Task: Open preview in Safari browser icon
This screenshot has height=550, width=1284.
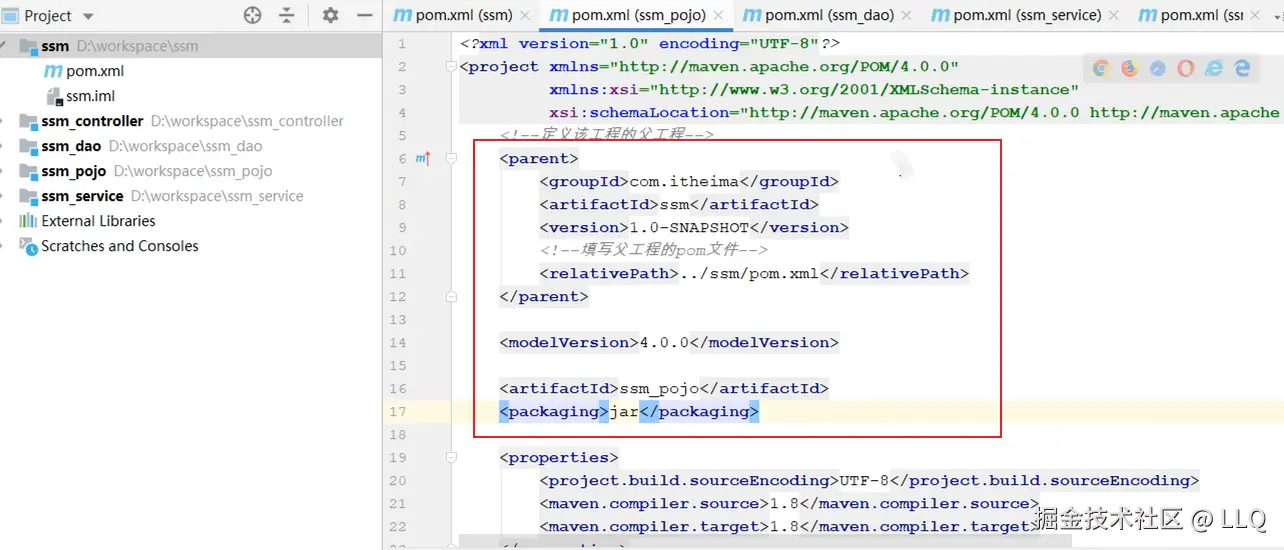Action: click(1157, 68)
